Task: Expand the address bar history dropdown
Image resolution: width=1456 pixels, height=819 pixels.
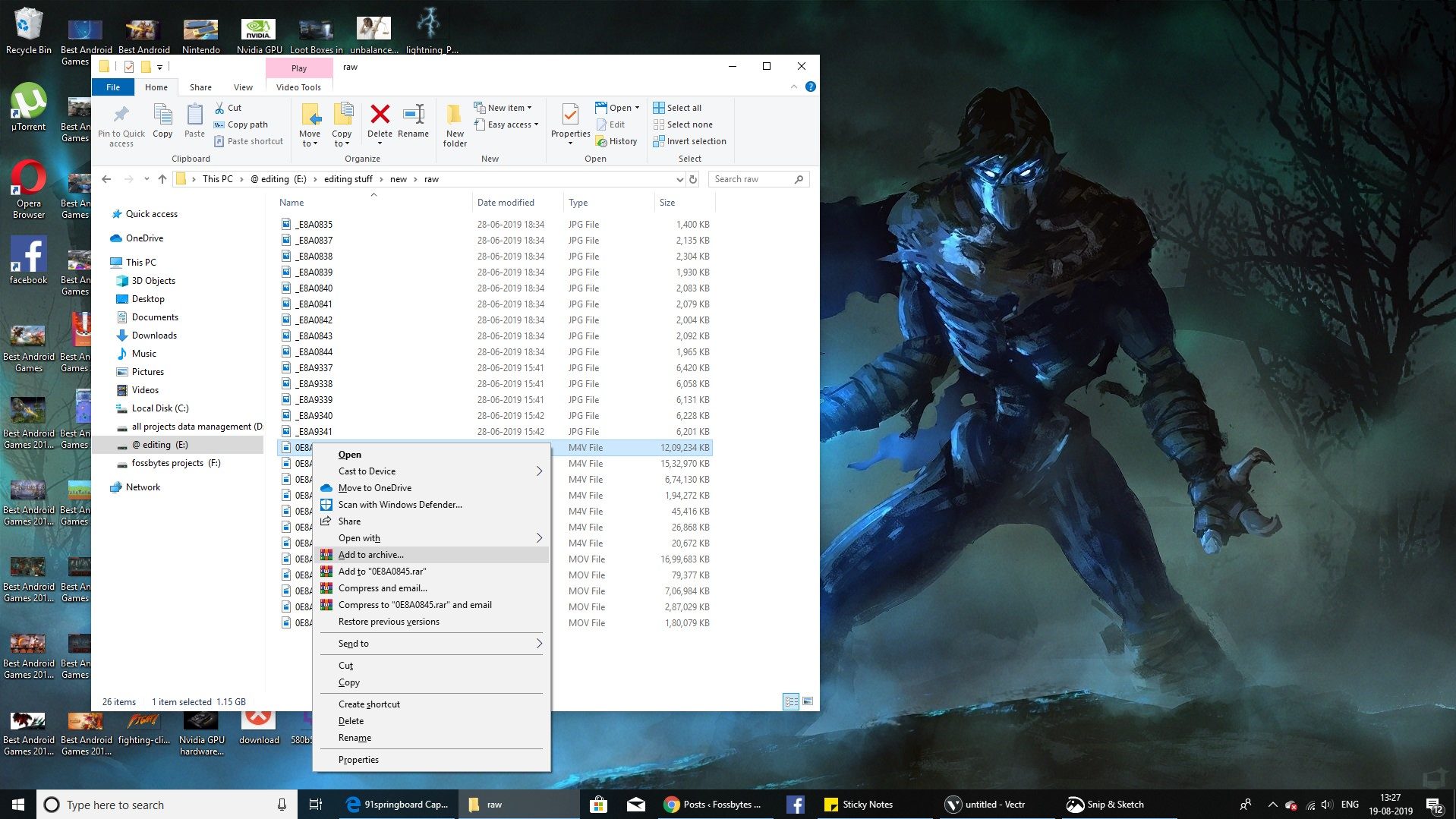Action: (x=679, y=179)
